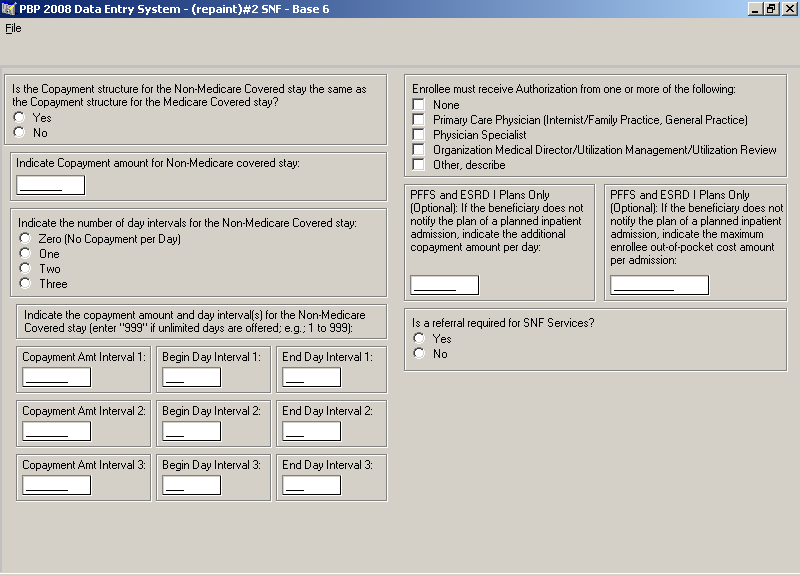Choose Zero (No Copayment per Day) option
Viewport: 800px width, 576px height.
(25, 238)
